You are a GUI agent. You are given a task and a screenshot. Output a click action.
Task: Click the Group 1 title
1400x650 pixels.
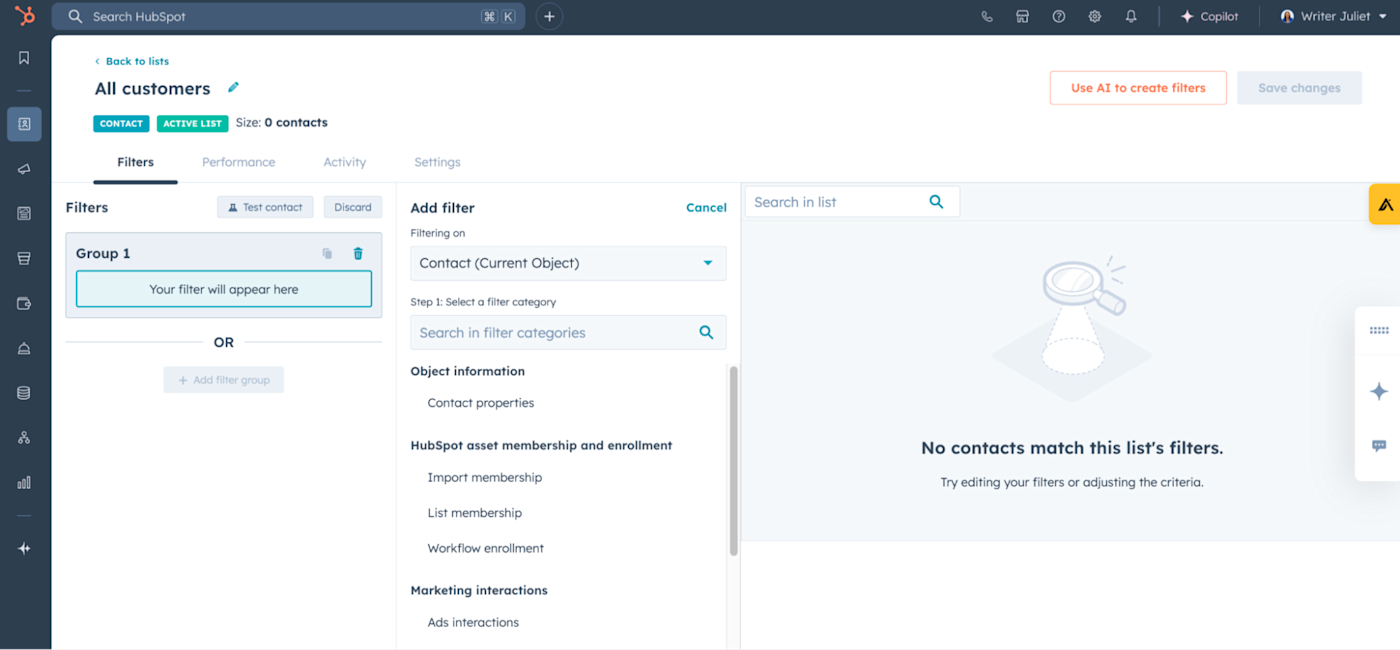[103, 254]
